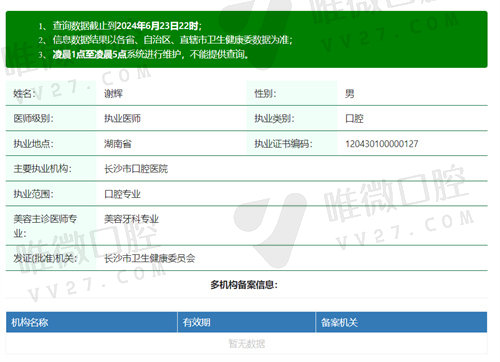Select the value 美容牙科专业
500x362 pixels.
coord(131,219)
